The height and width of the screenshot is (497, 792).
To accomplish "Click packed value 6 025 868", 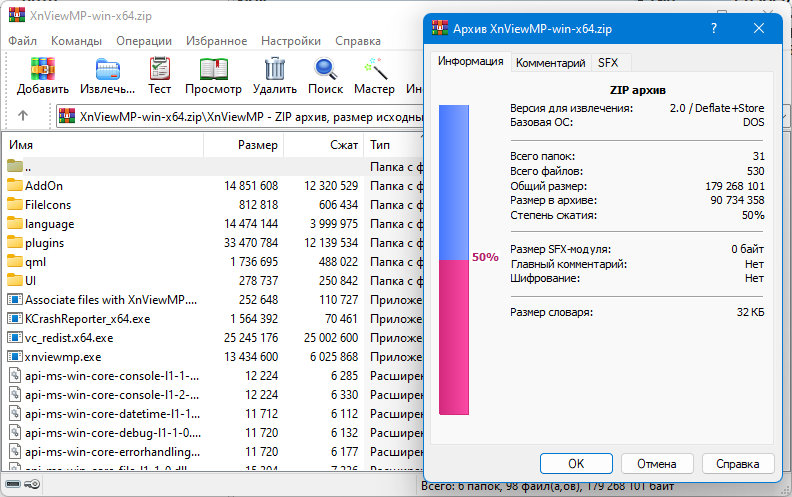I will (334, 357).
